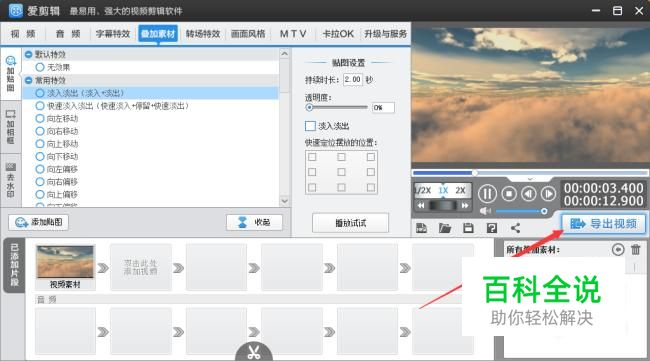Click the rewind double-arrow button
Viewport: 650px width, 361px height.
[x=421, y=205]
